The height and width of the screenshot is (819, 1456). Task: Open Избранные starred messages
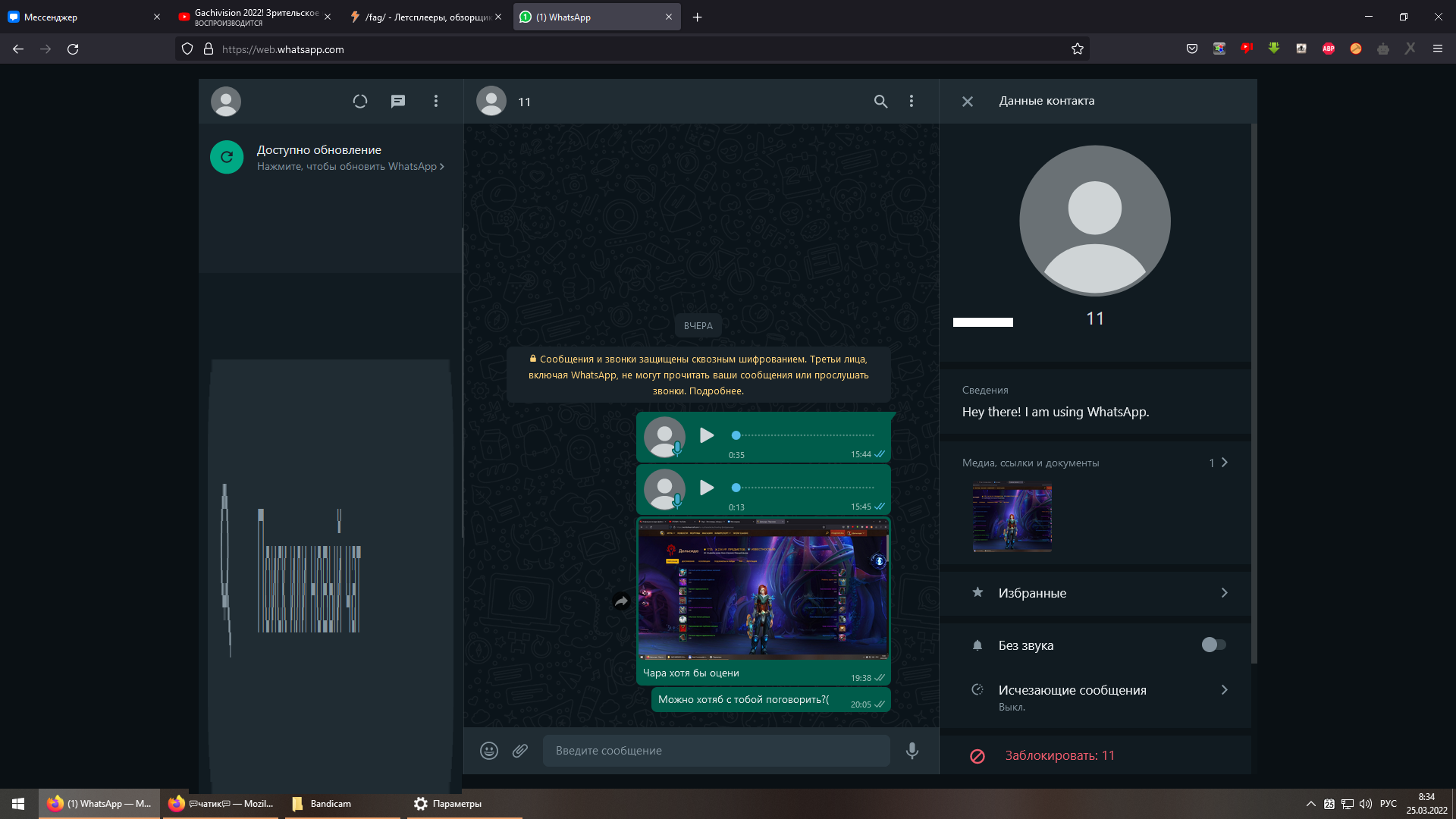pos(1095,593)
